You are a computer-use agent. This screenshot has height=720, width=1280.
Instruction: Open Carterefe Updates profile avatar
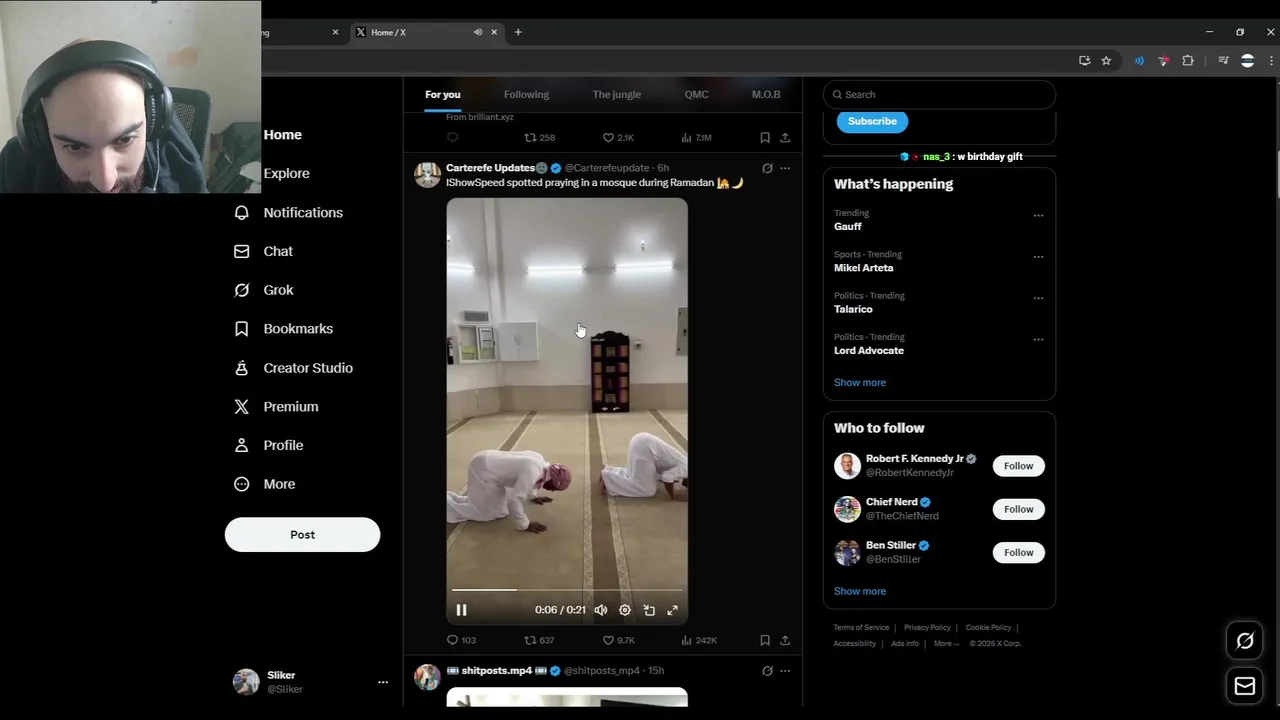[x=428, y=175]
